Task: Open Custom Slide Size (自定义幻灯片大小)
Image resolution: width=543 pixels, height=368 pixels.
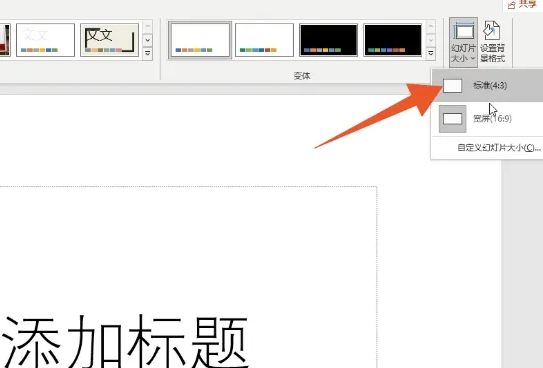Action: pos(499,148)
